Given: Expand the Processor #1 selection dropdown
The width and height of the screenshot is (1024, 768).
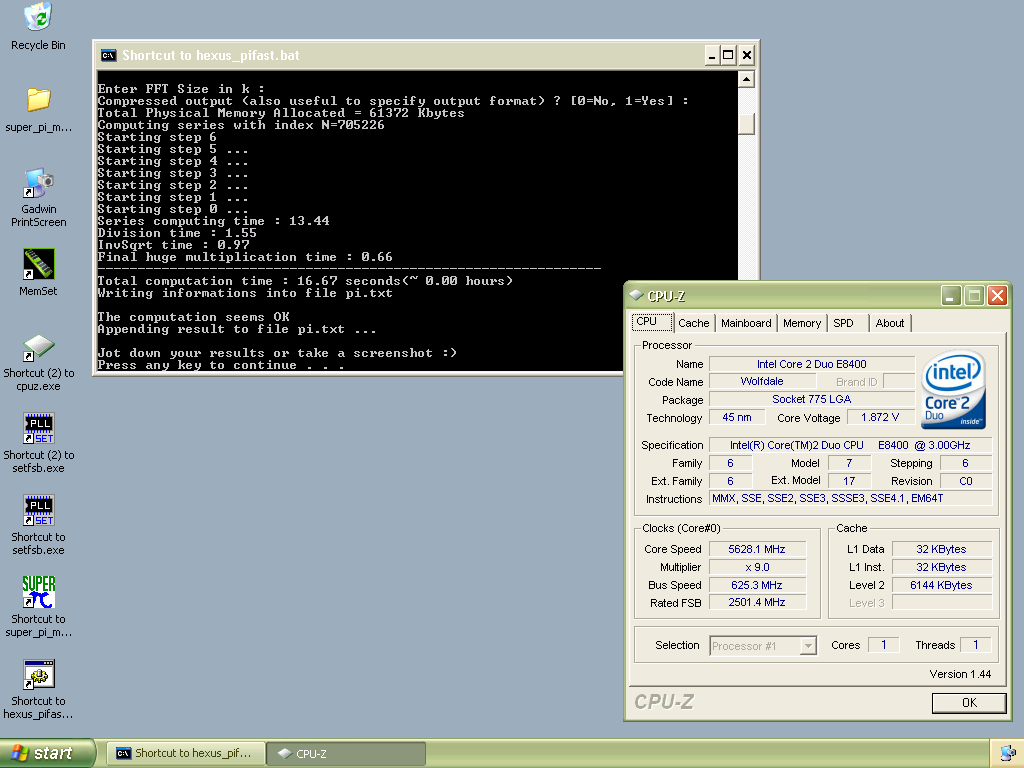Looking at the screenshot, I should click(x=808, y=646).
